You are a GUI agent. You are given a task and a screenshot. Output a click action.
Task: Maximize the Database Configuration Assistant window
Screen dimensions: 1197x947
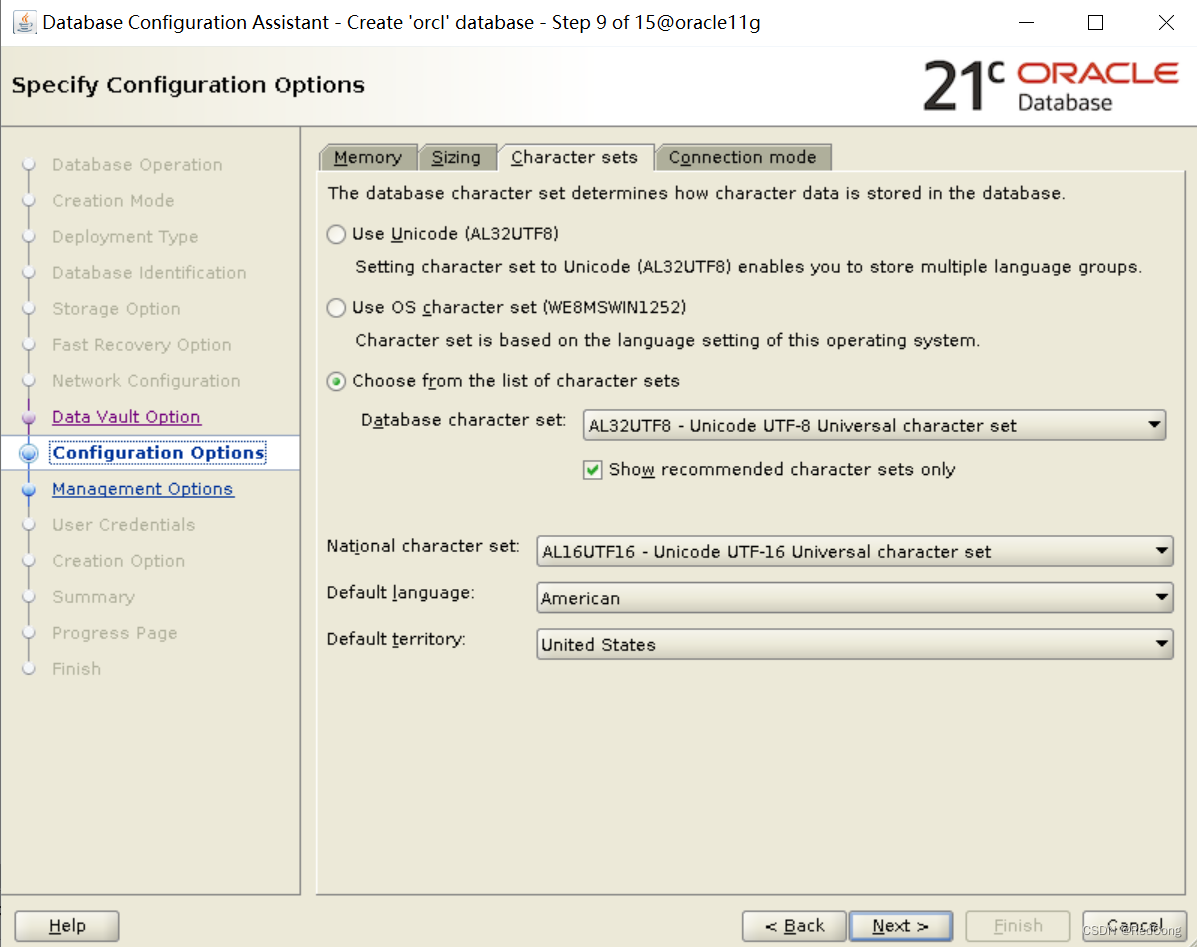[1095, 22]
